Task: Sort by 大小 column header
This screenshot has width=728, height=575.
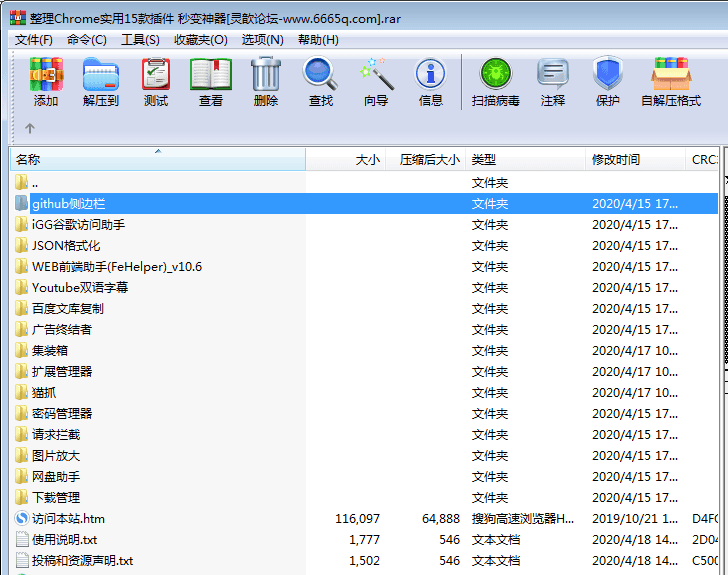Action: point(345,160)
